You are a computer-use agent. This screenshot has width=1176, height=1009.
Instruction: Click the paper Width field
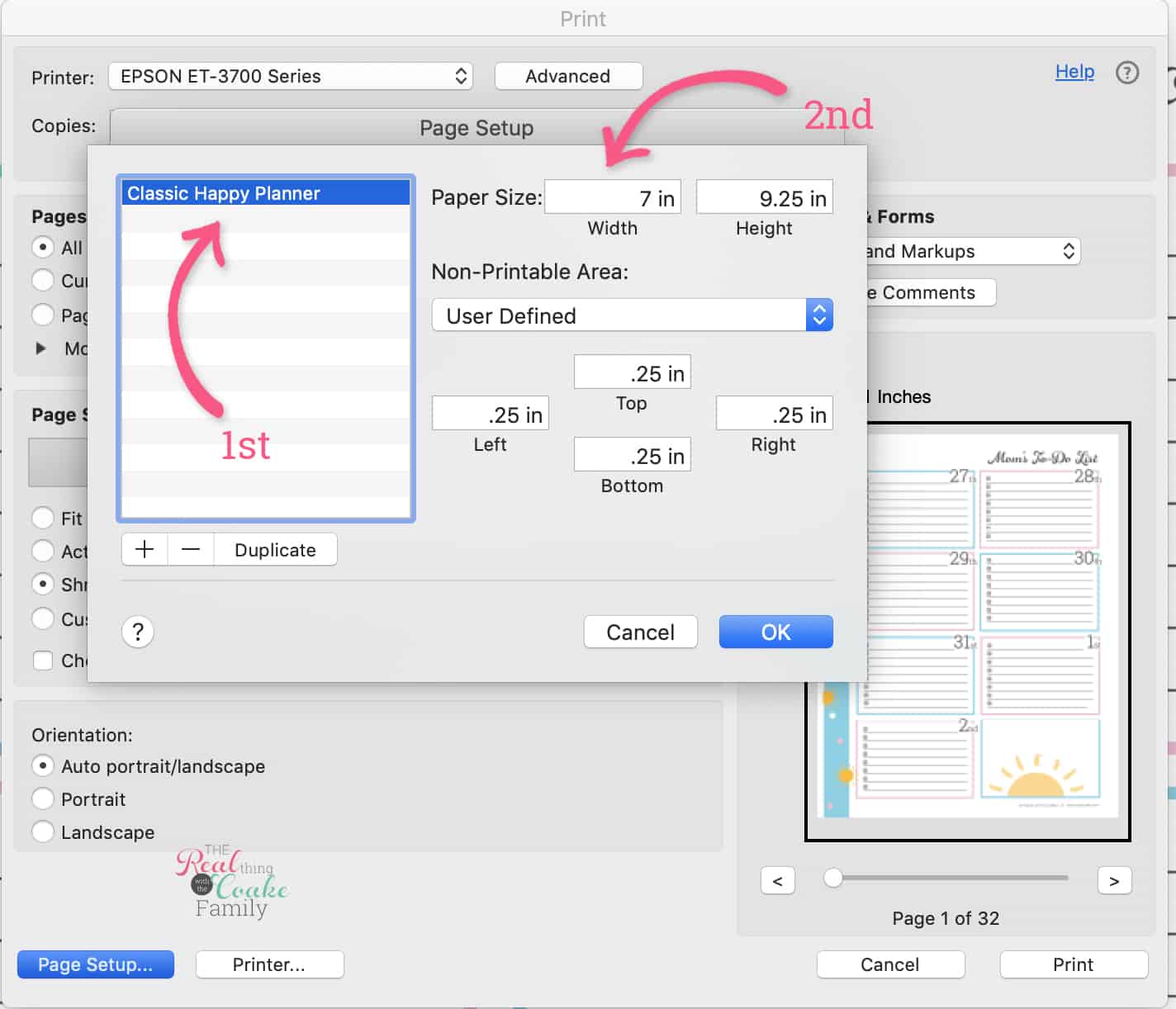[x=613, y=198]
